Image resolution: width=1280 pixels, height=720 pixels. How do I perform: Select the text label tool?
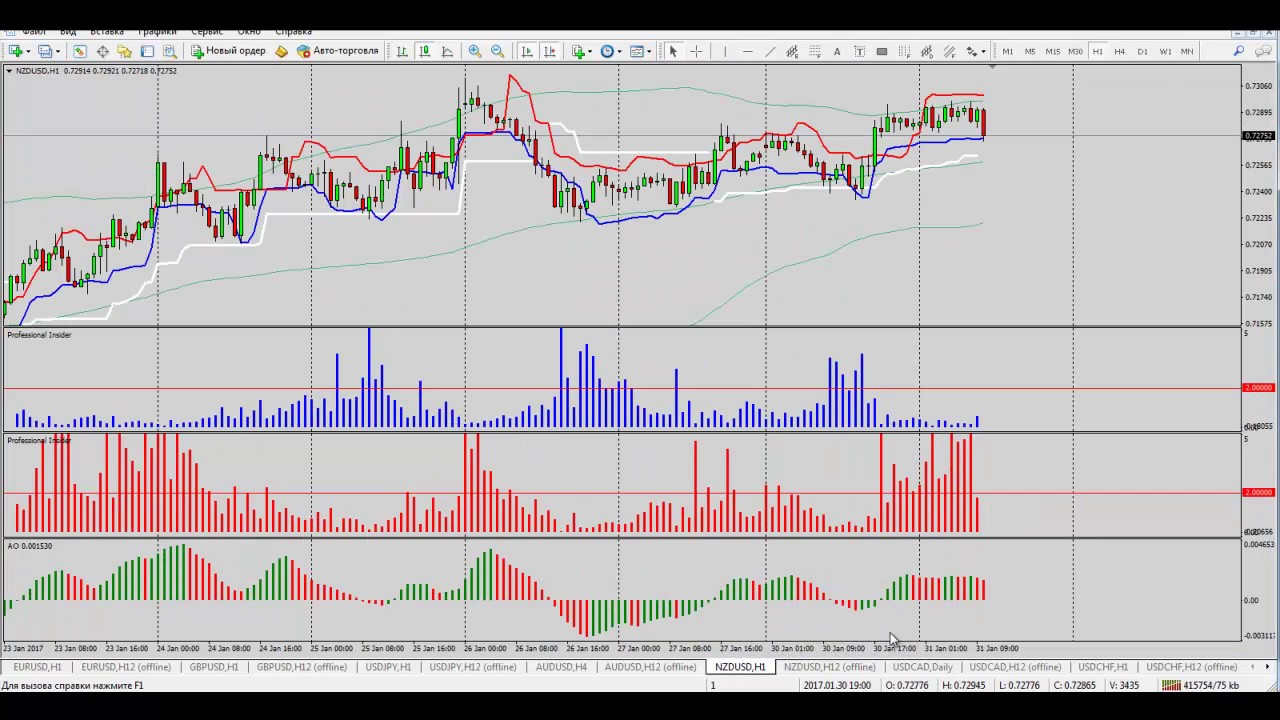click(859, 51)
